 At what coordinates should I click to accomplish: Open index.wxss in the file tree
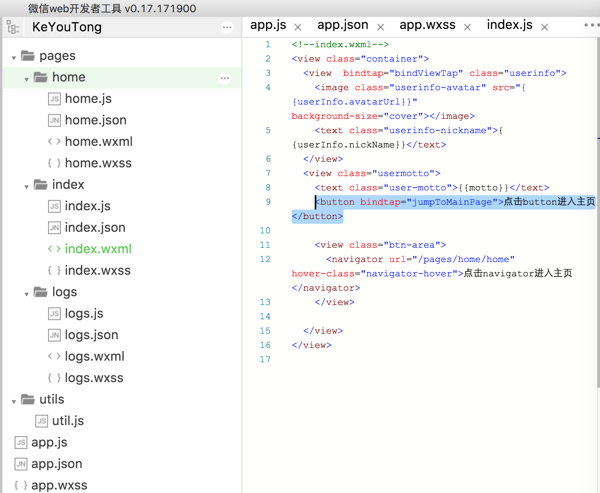click(x=98, y=271)
